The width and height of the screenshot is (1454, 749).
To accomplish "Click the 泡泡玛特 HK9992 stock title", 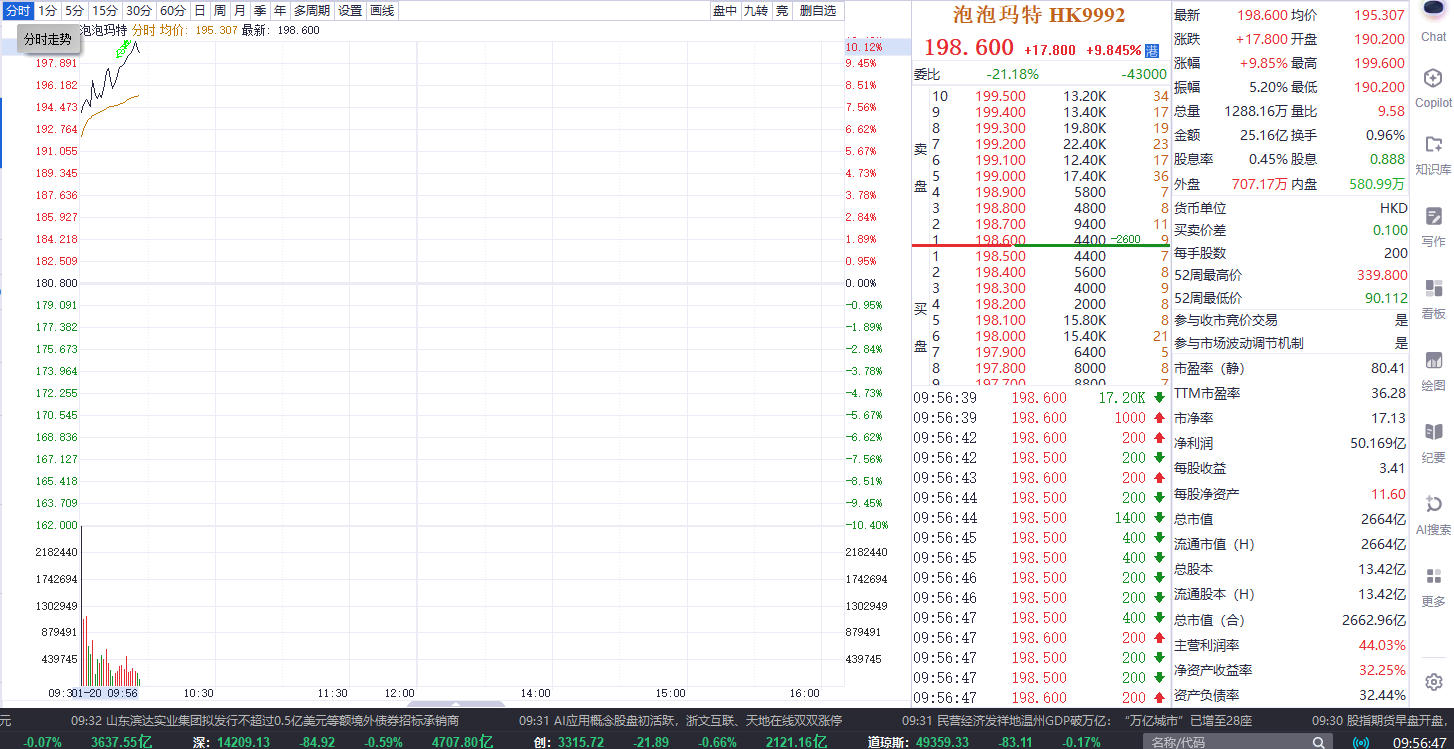I will pyautogui.click(x=1040, y=15).
